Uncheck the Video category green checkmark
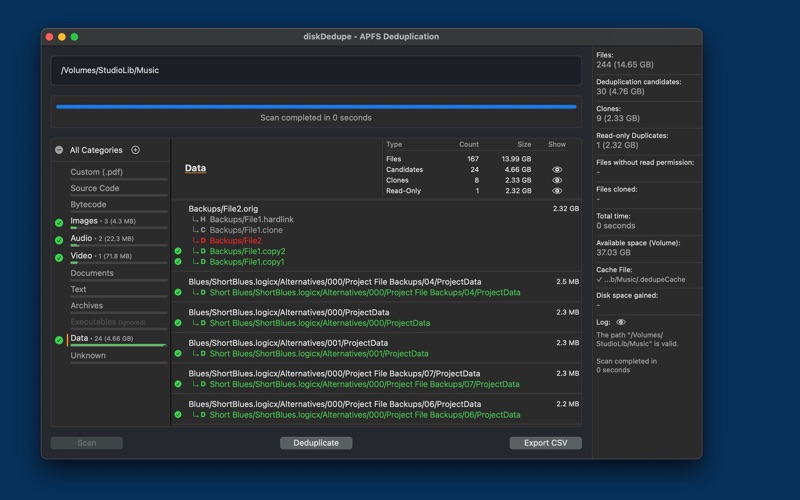 pyautogui.click(x=59, y=257)
